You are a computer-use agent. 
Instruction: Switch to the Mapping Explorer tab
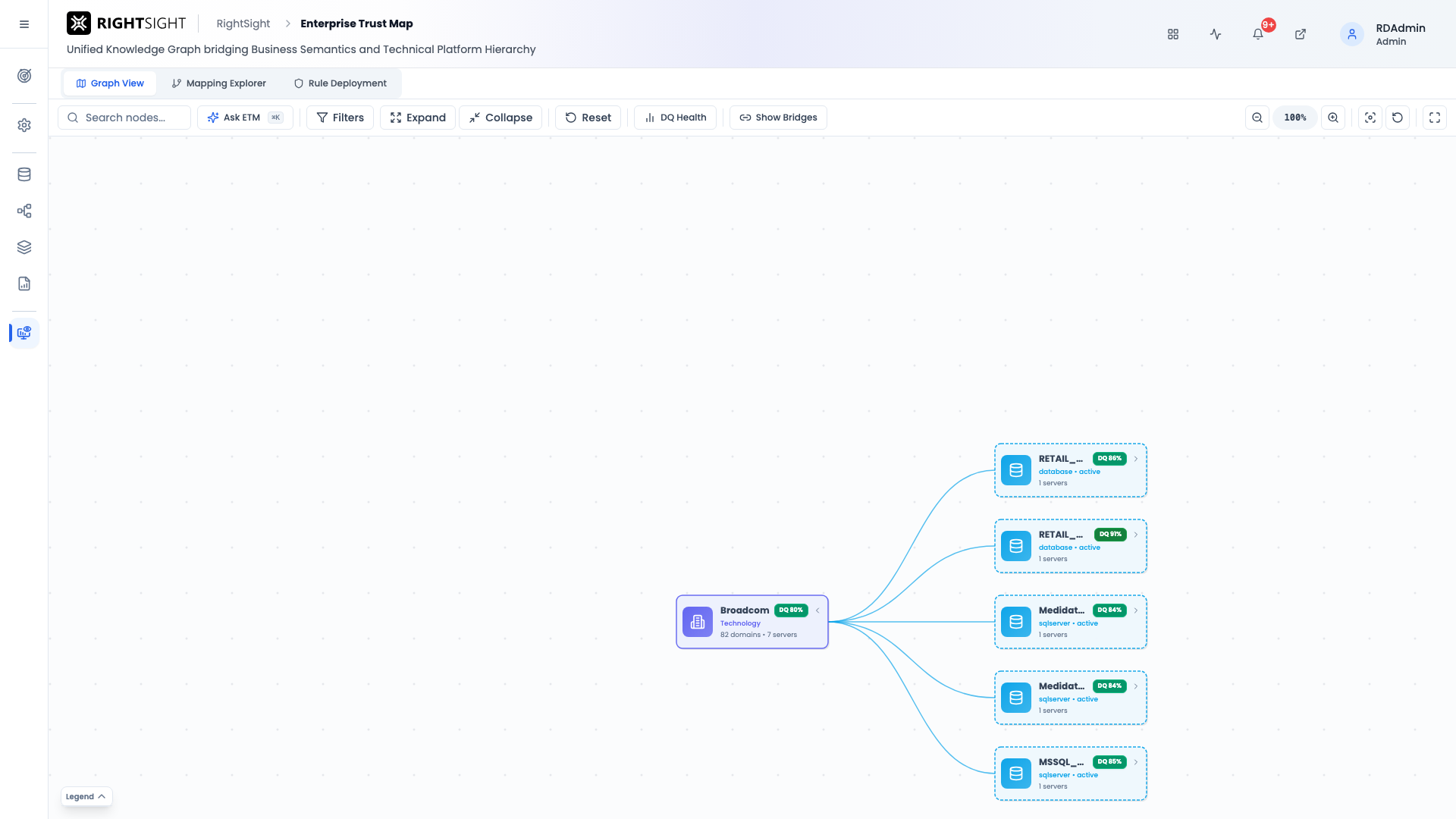click(219, 83)
